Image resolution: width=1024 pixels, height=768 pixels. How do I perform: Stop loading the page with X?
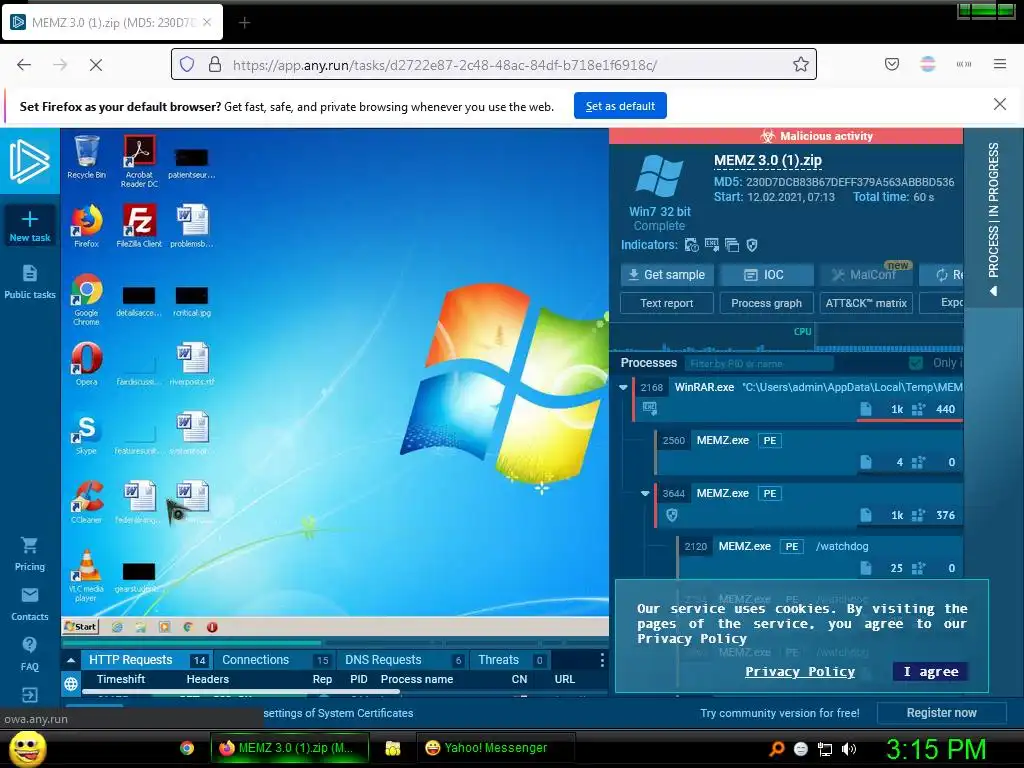(96, 65)
